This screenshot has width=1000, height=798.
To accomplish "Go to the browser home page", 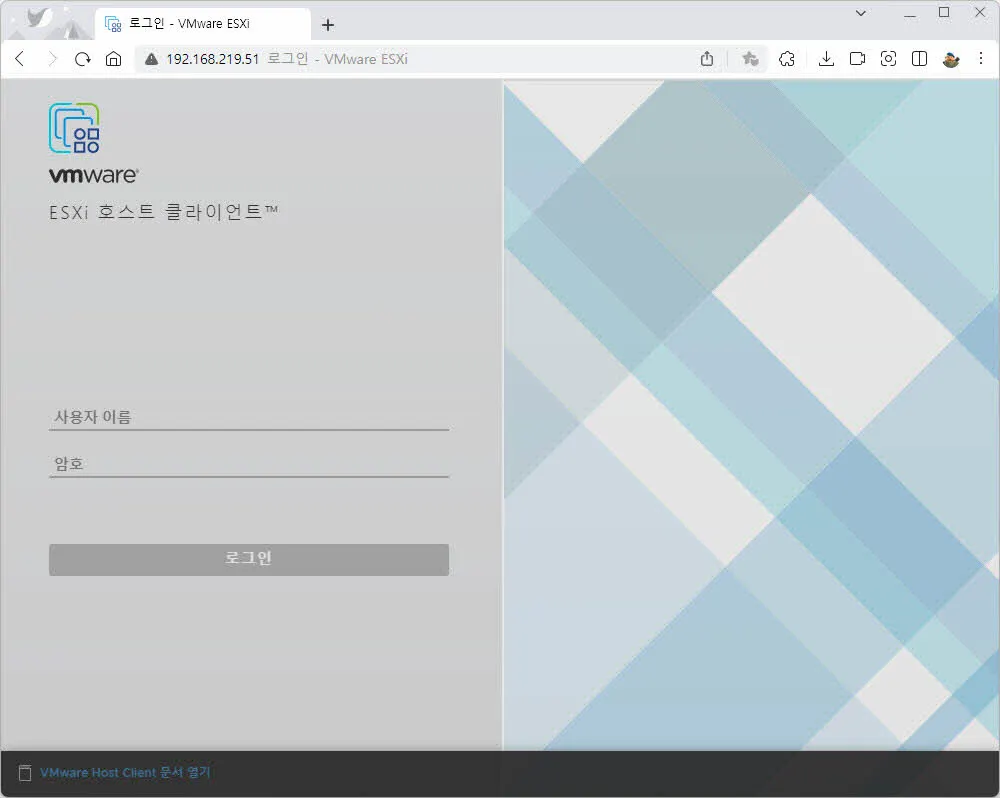I will tap(113, 59).
